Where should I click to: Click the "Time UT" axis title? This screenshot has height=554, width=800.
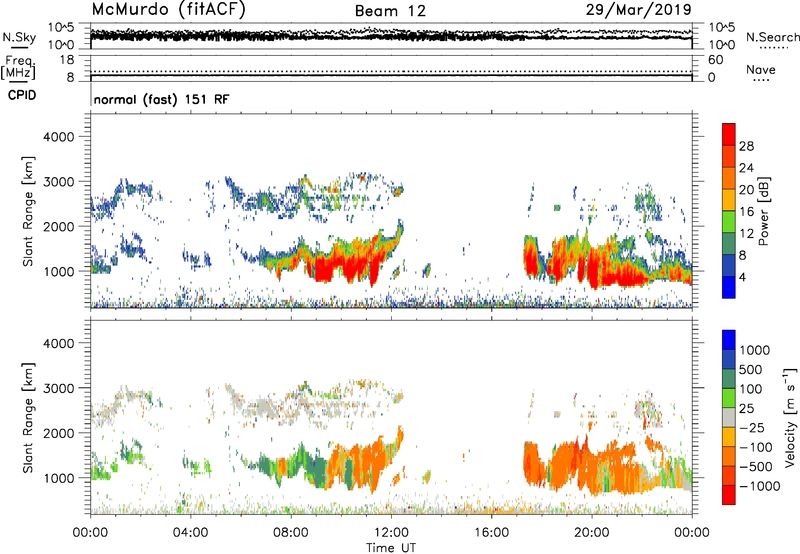[391, 548]
